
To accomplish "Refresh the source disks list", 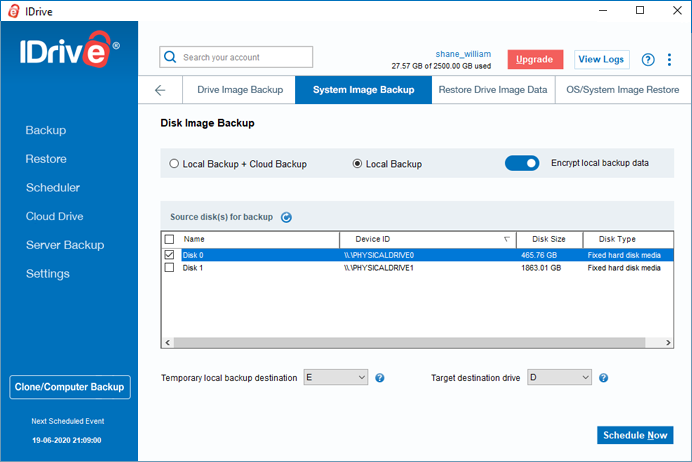I will coord(286,217).
